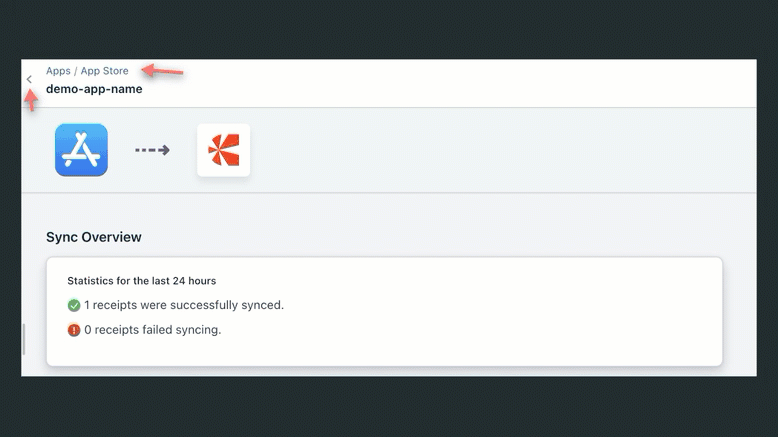Click the red starburst integration logo
Screen dimensions: 778x437
click(x=223, y=150)
